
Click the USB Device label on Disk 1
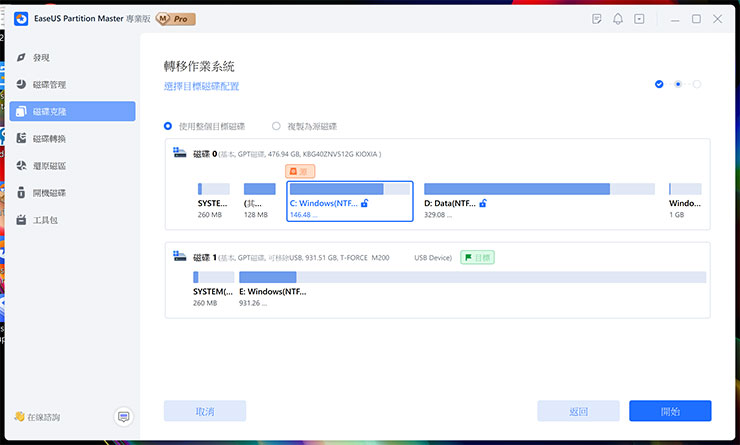click(x=433, y=258)
